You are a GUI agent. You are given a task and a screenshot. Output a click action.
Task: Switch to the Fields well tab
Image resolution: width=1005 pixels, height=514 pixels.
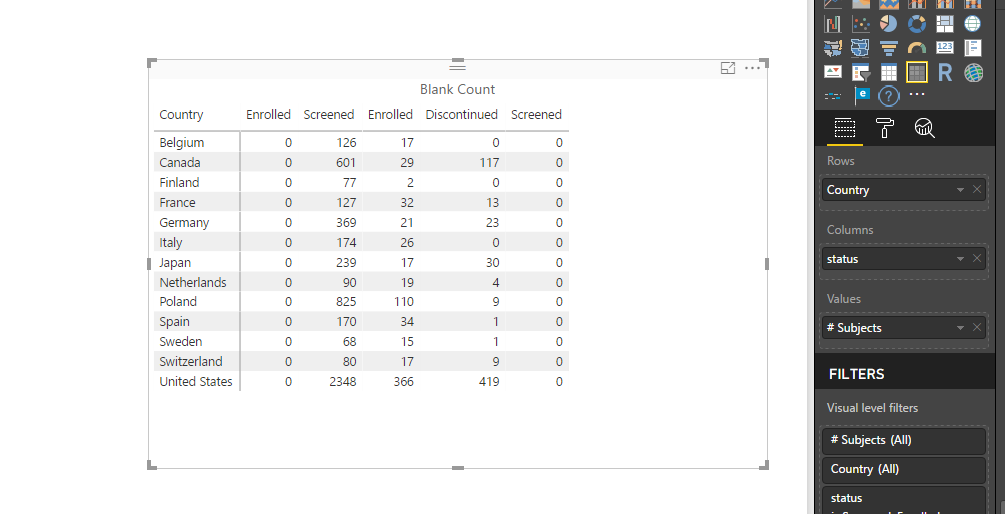coord(845,128)
